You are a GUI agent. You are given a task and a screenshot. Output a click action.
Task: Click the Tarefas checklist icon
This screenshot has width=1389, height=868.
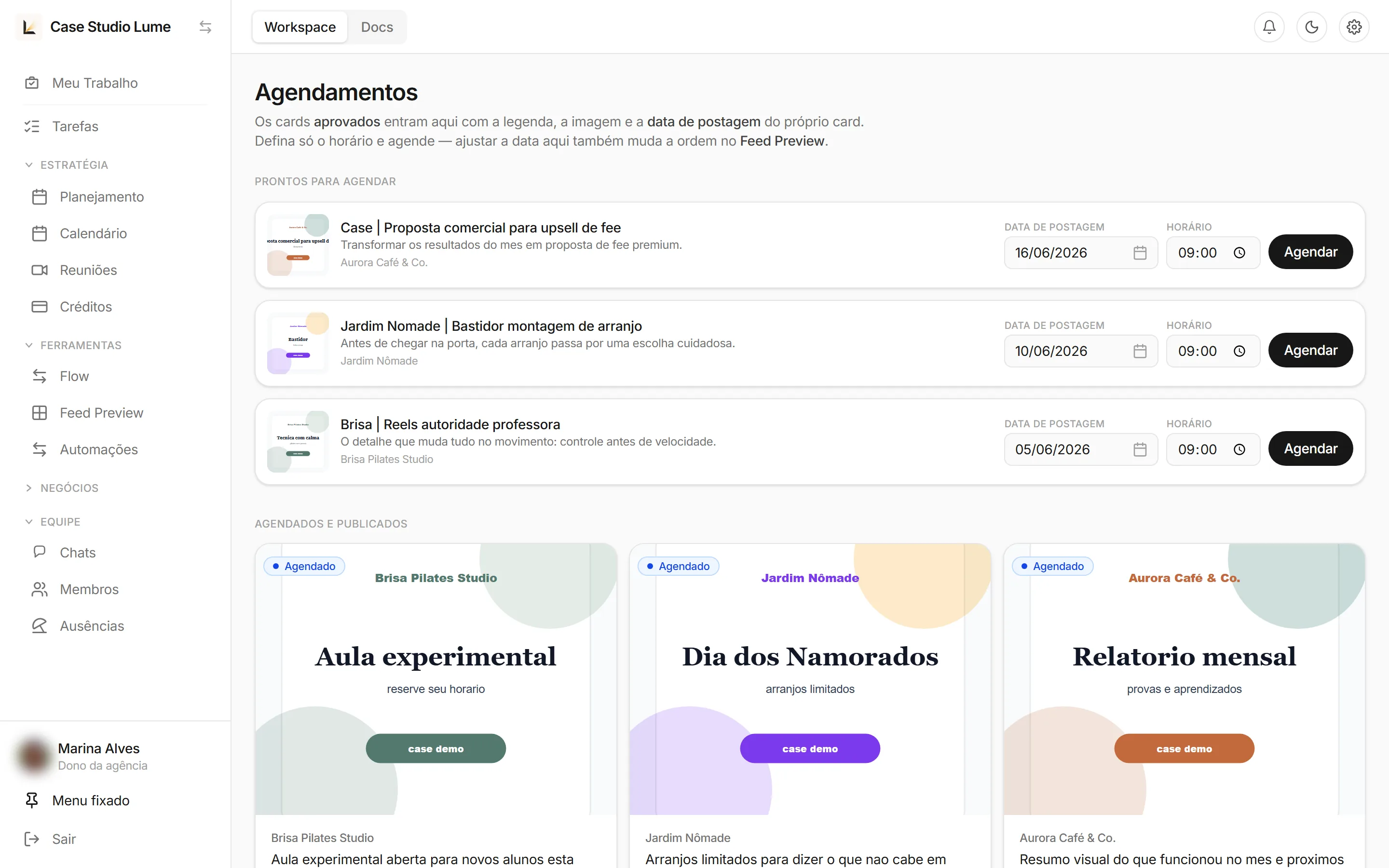pos(32,126)
